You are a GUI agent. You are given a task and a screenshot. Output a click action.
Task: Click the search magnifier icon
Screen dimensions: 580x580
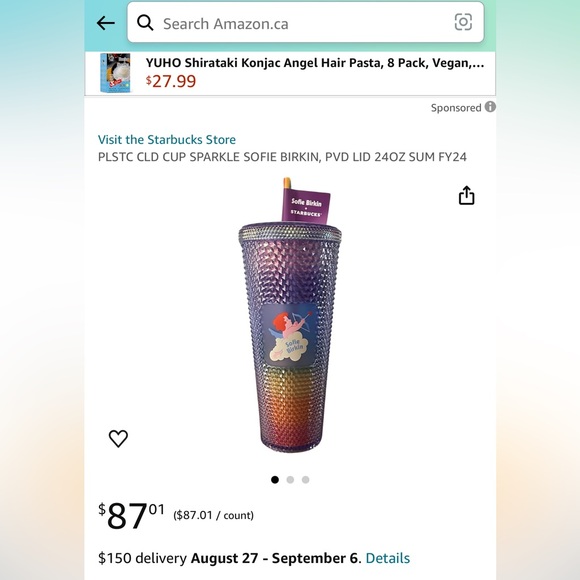tap(145, 23)
